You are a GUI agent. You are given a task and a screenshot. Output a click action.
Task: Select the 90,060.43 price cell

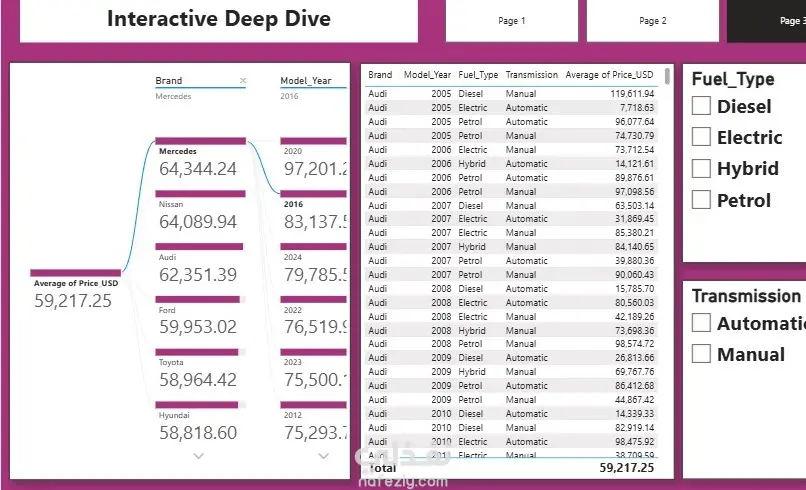click(634, 275)
